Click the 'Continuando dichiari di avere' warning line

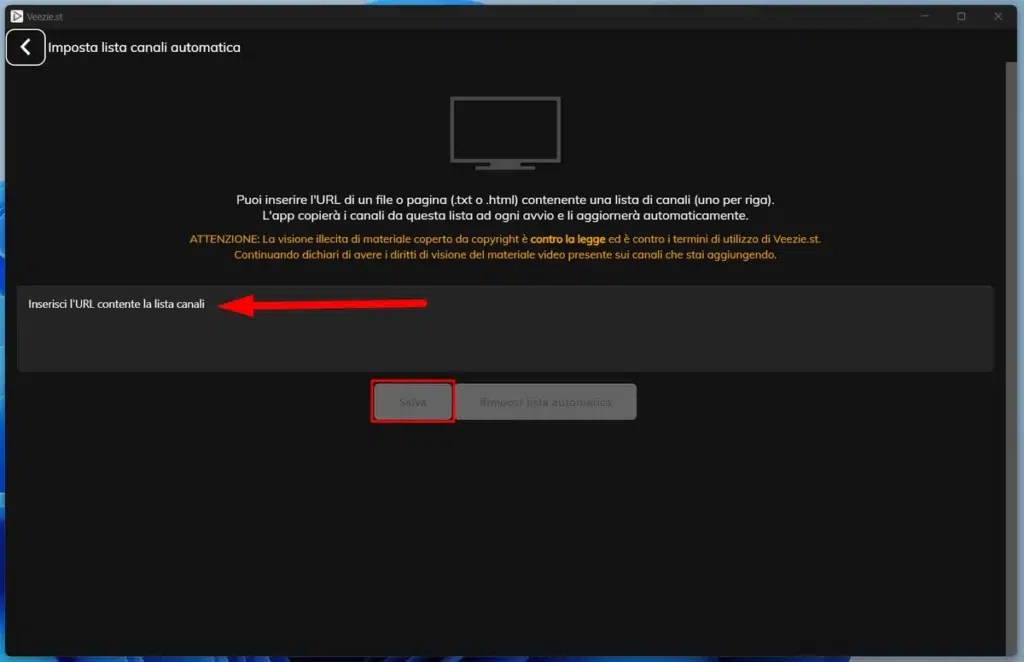505,255
